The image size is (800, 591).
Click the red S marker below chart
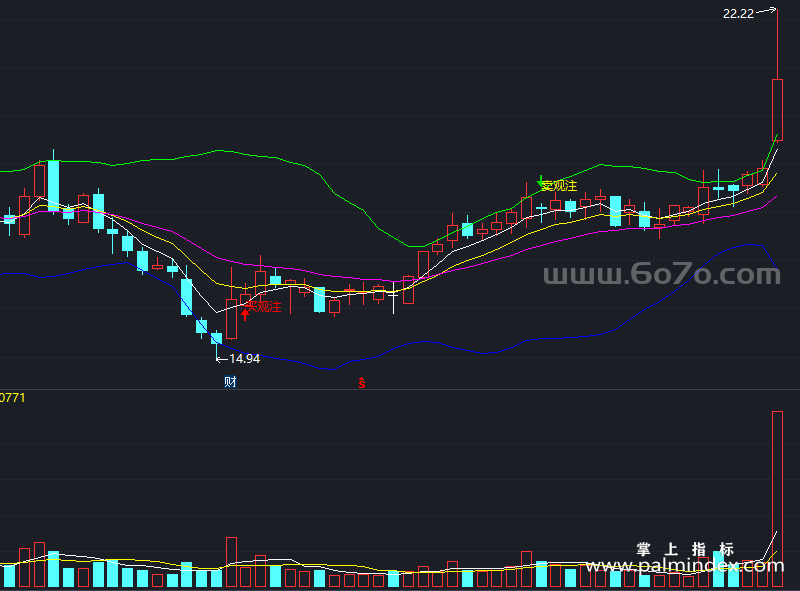[x=361, y=383]
